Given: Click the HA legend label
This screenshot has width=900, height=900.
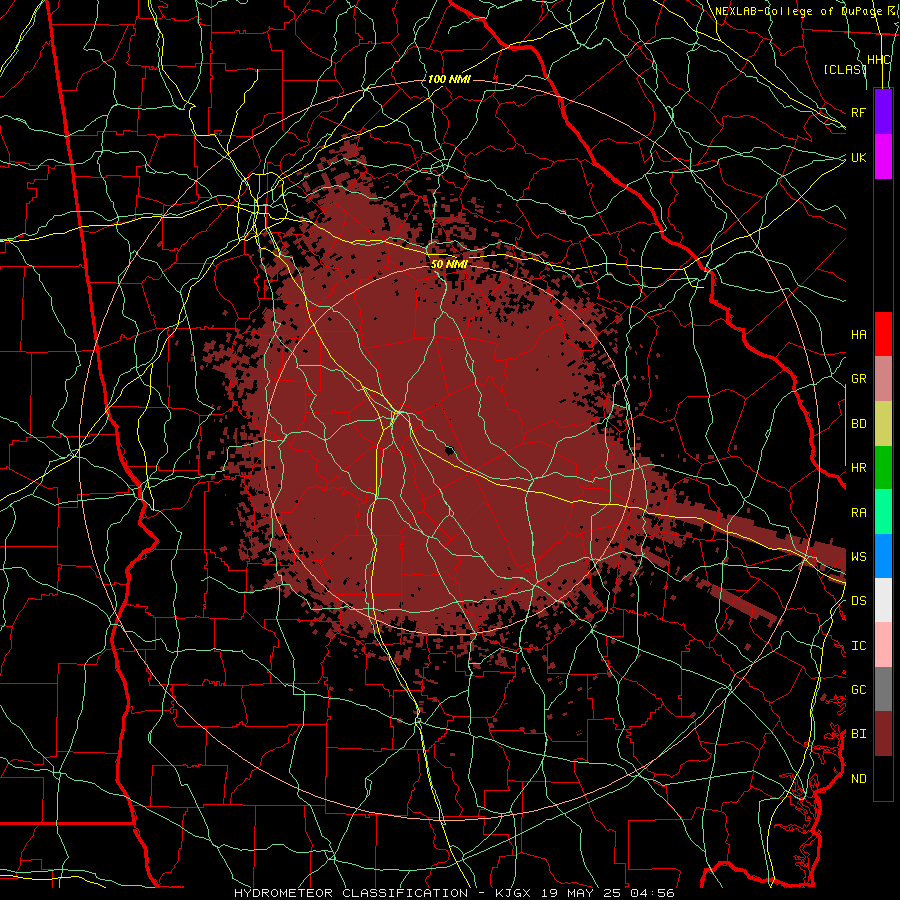Looking at the screenshot, I should tap(858, 334).
